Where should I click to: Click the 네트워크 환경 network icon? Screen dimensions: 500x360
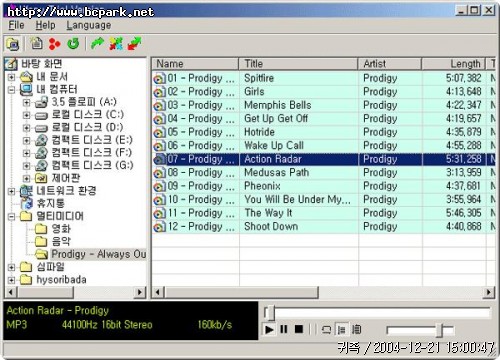point(26,191)
